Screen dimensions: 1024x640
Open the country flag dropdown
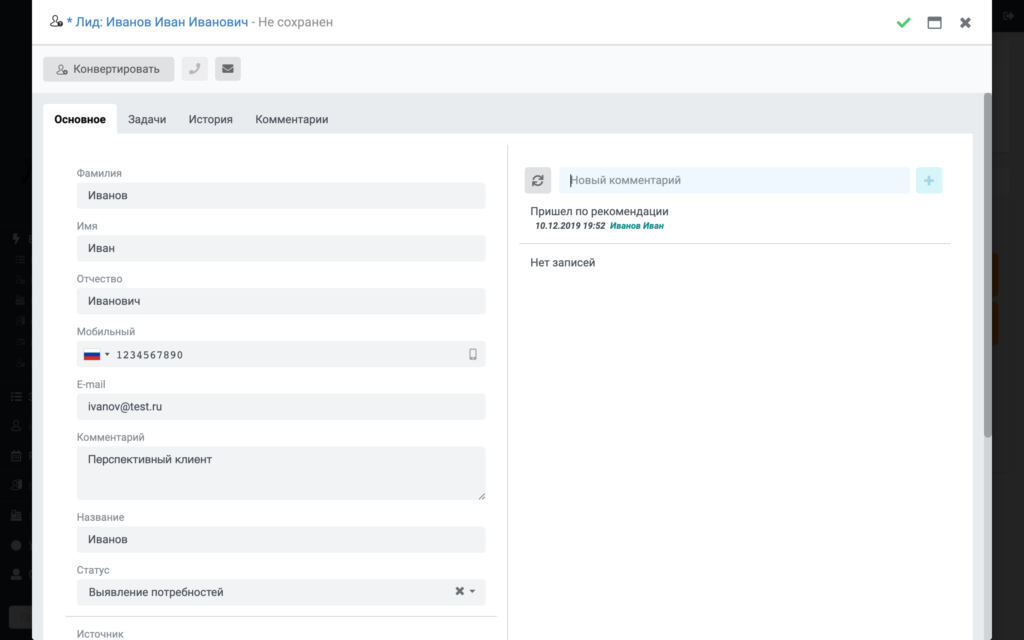(96, 355)
